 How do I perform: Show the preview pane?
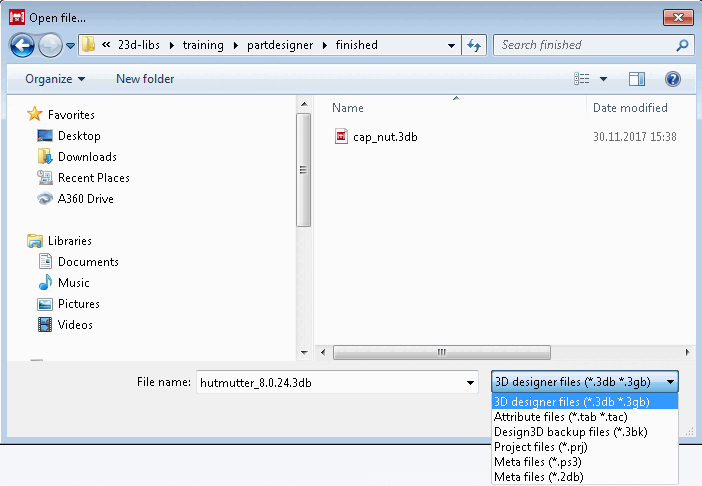tap(637, 79)
